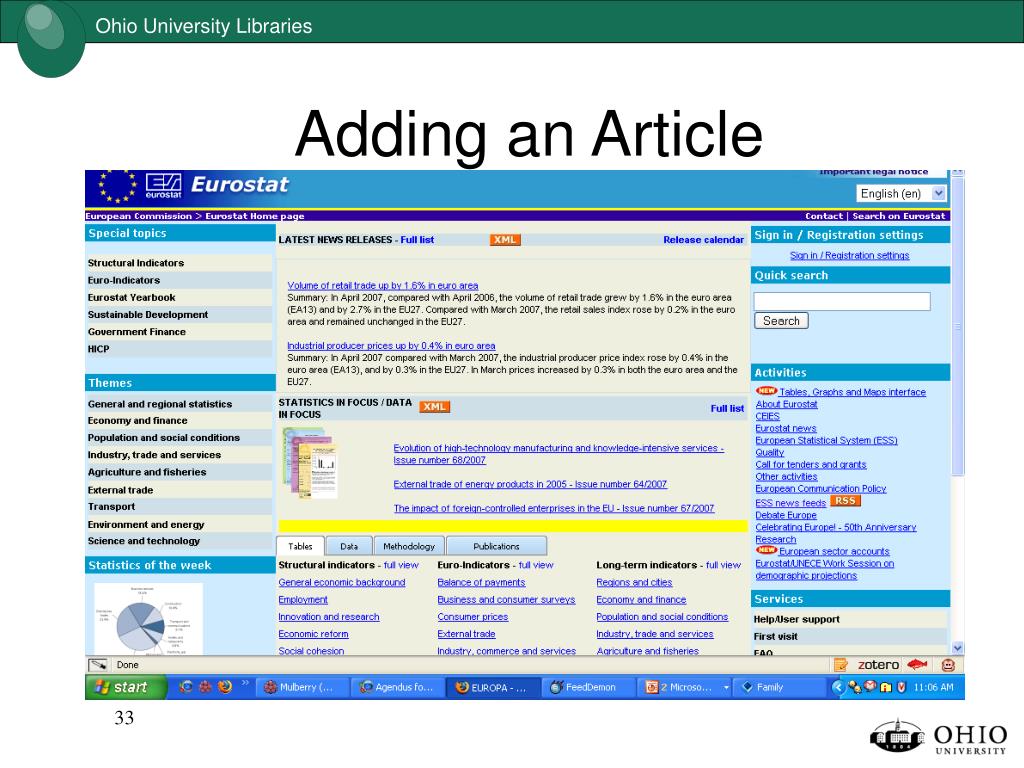Open European Commission breadcrumb link

(x=138, y=216)
